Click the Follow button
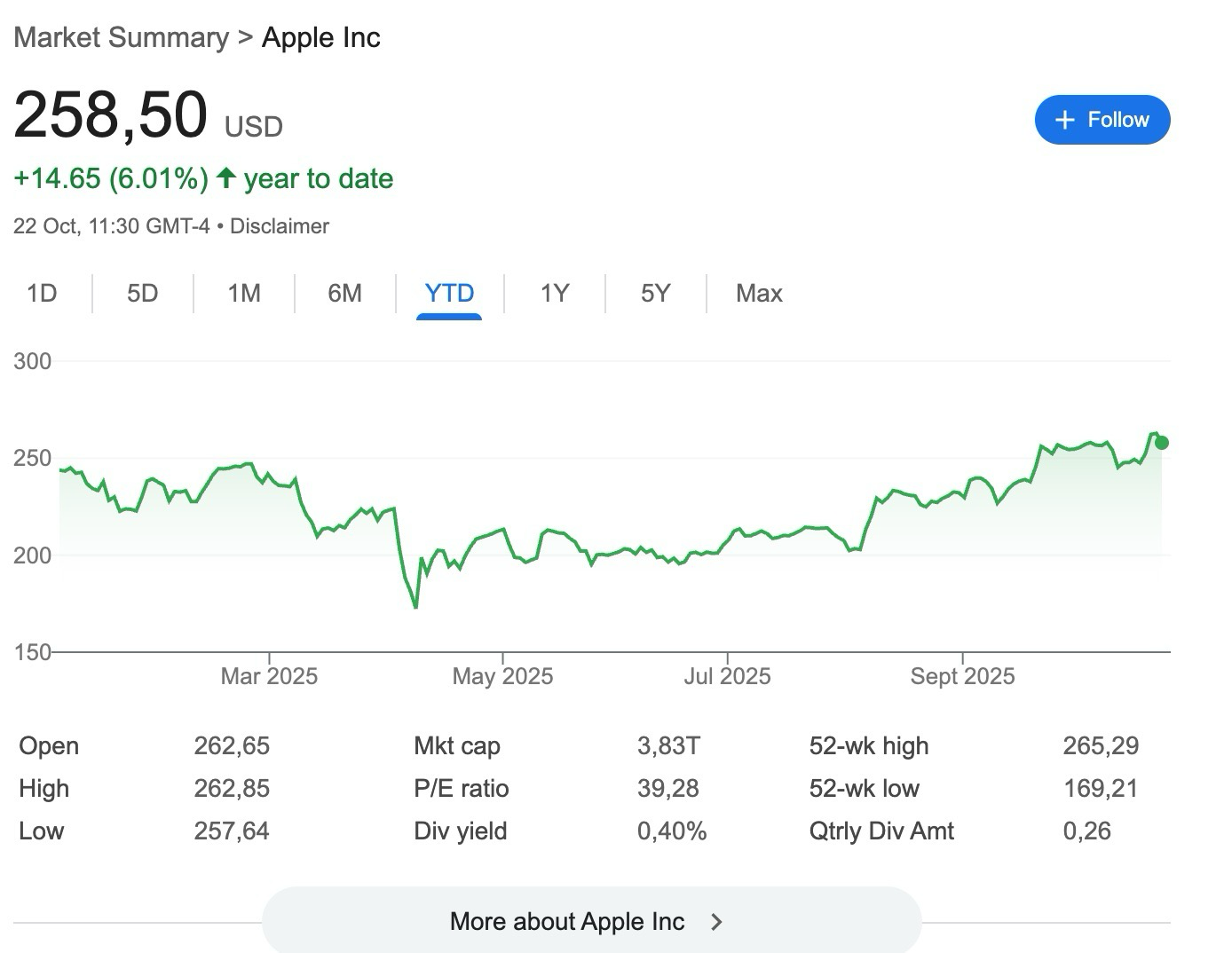Screen dimensions: 1232x953 [1102, 120]
